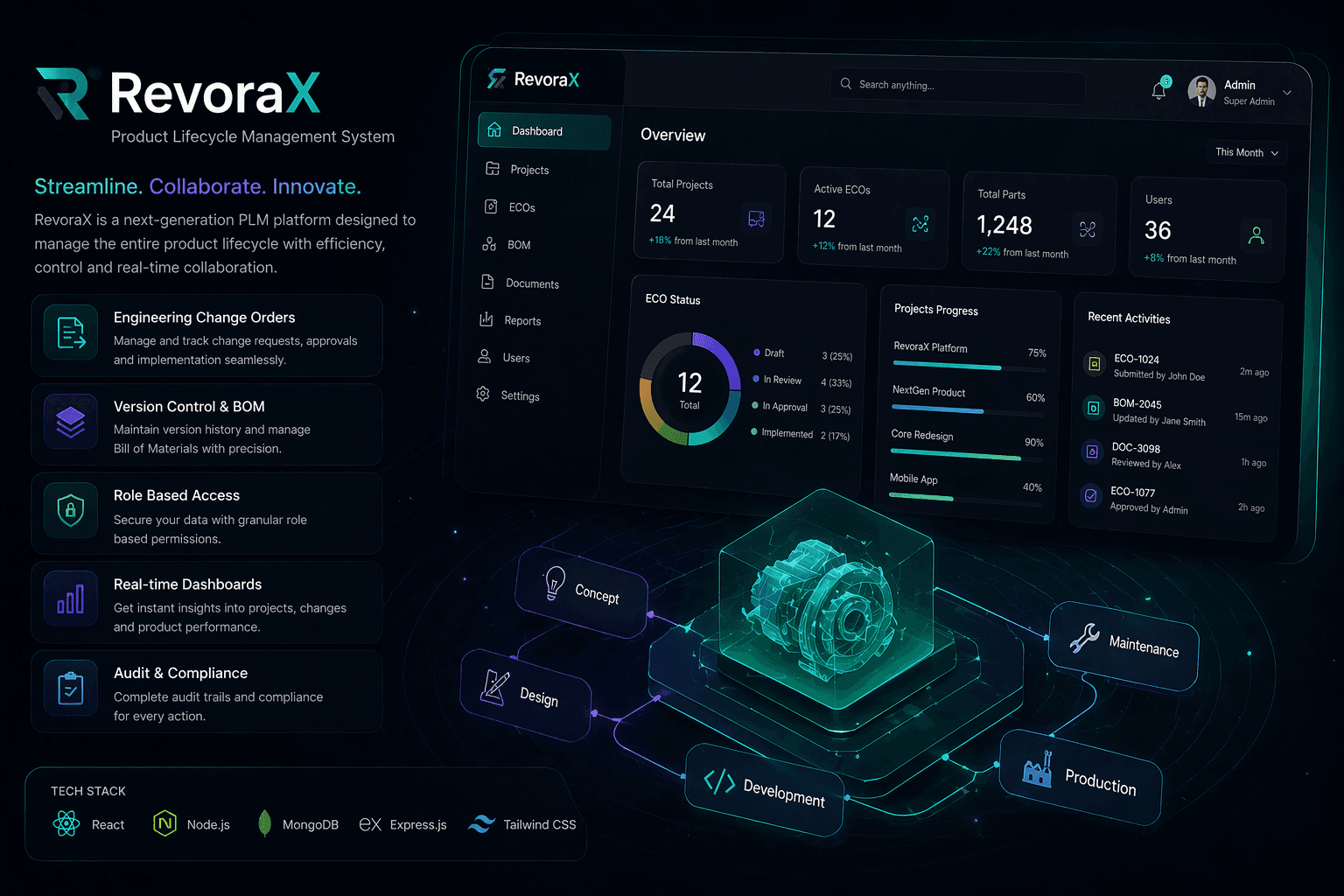The image size is (1344, 896).
Task: Click the Audit & Compliance clipboard icon
Action: tap(71, 689)
